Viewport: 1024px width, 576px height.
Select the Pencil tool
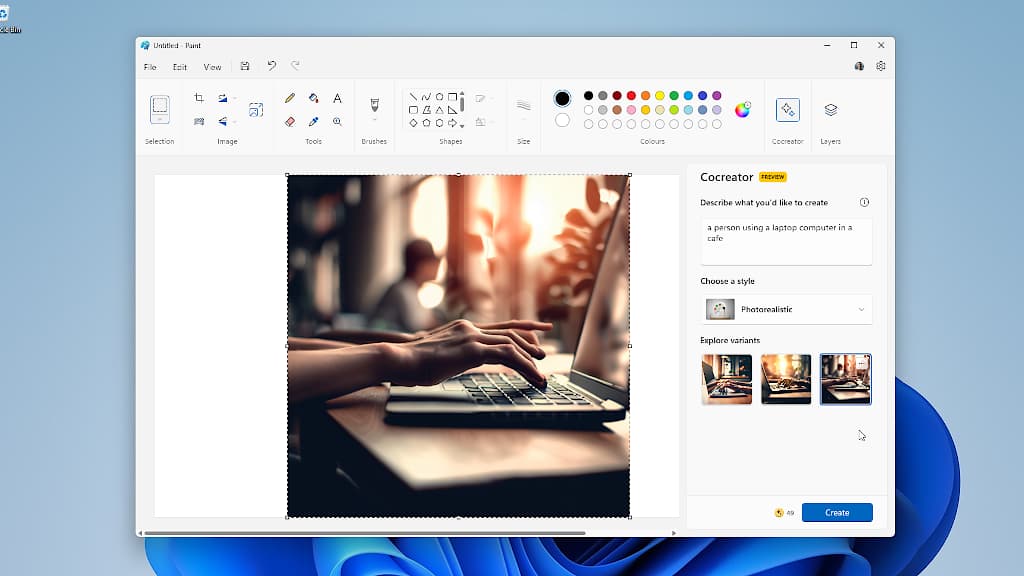pyautogui.click(x=290, y=98)
